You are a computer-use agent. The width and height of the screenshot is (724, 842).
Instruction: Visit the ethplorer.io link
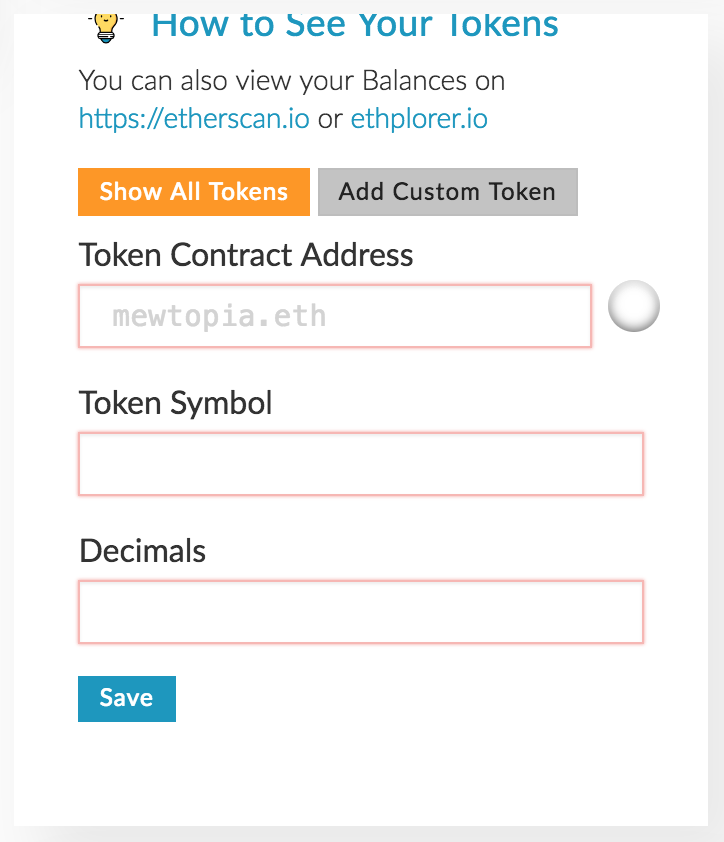pyautogui.click(x=419, y=120)
